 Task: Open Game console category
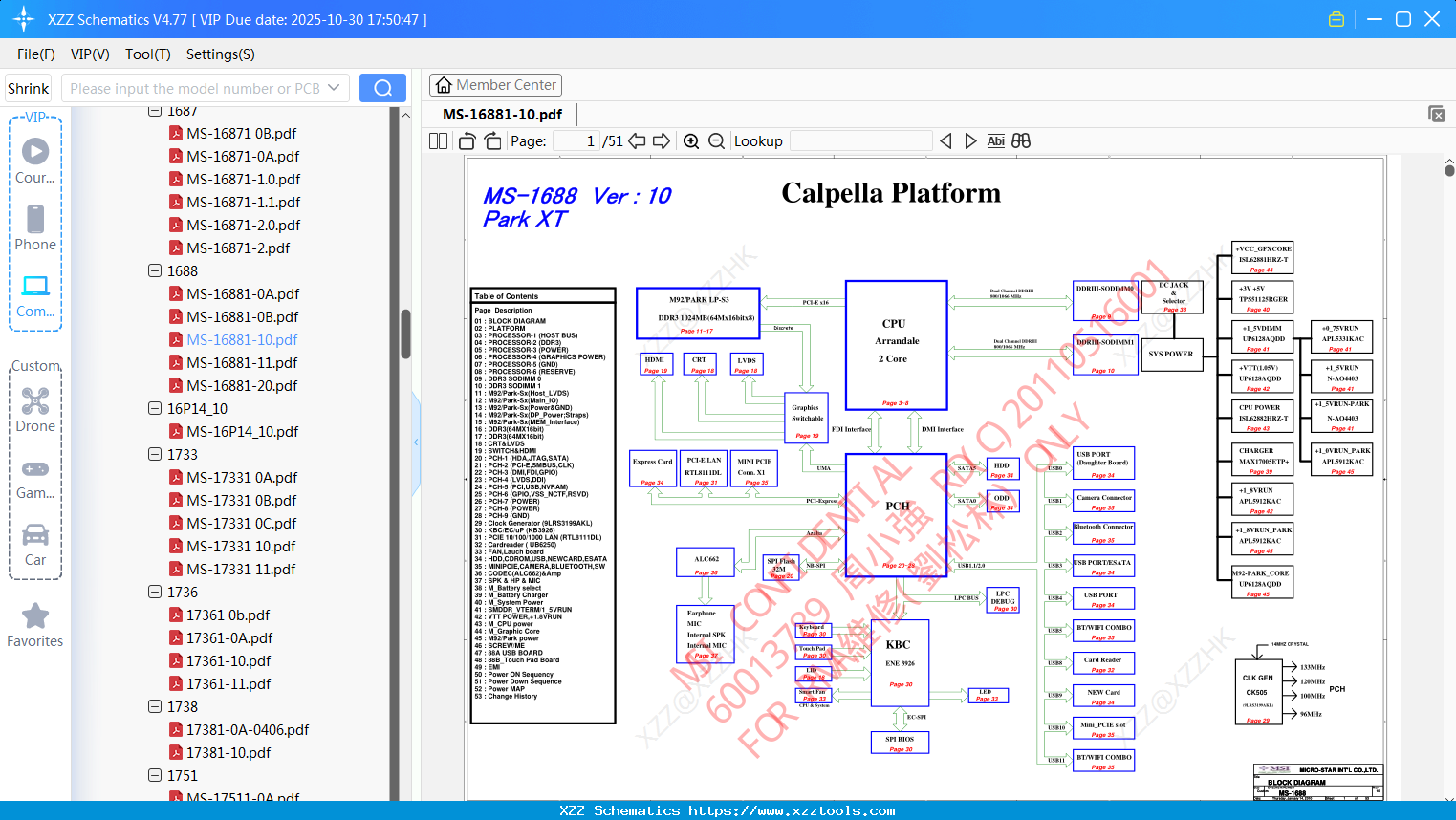pyautogui.click(x=35, y=478)
